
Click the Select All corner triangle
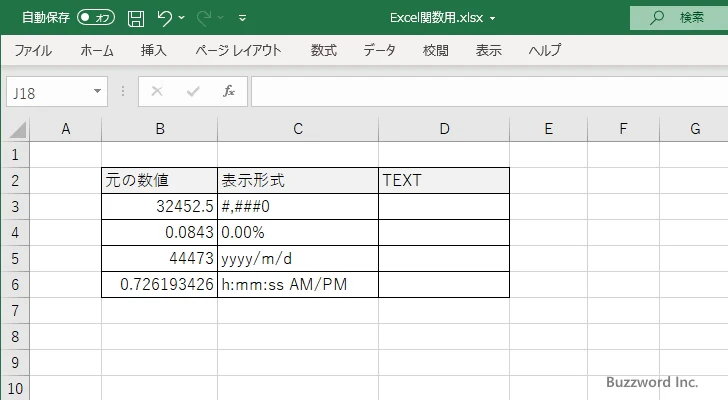[17, 129]
